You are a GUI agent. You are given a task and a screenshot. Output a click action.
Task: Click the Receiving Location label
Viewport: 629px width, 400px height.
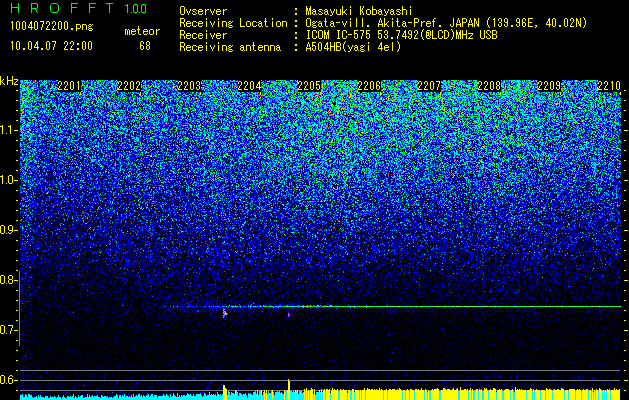tap(233, 23)
